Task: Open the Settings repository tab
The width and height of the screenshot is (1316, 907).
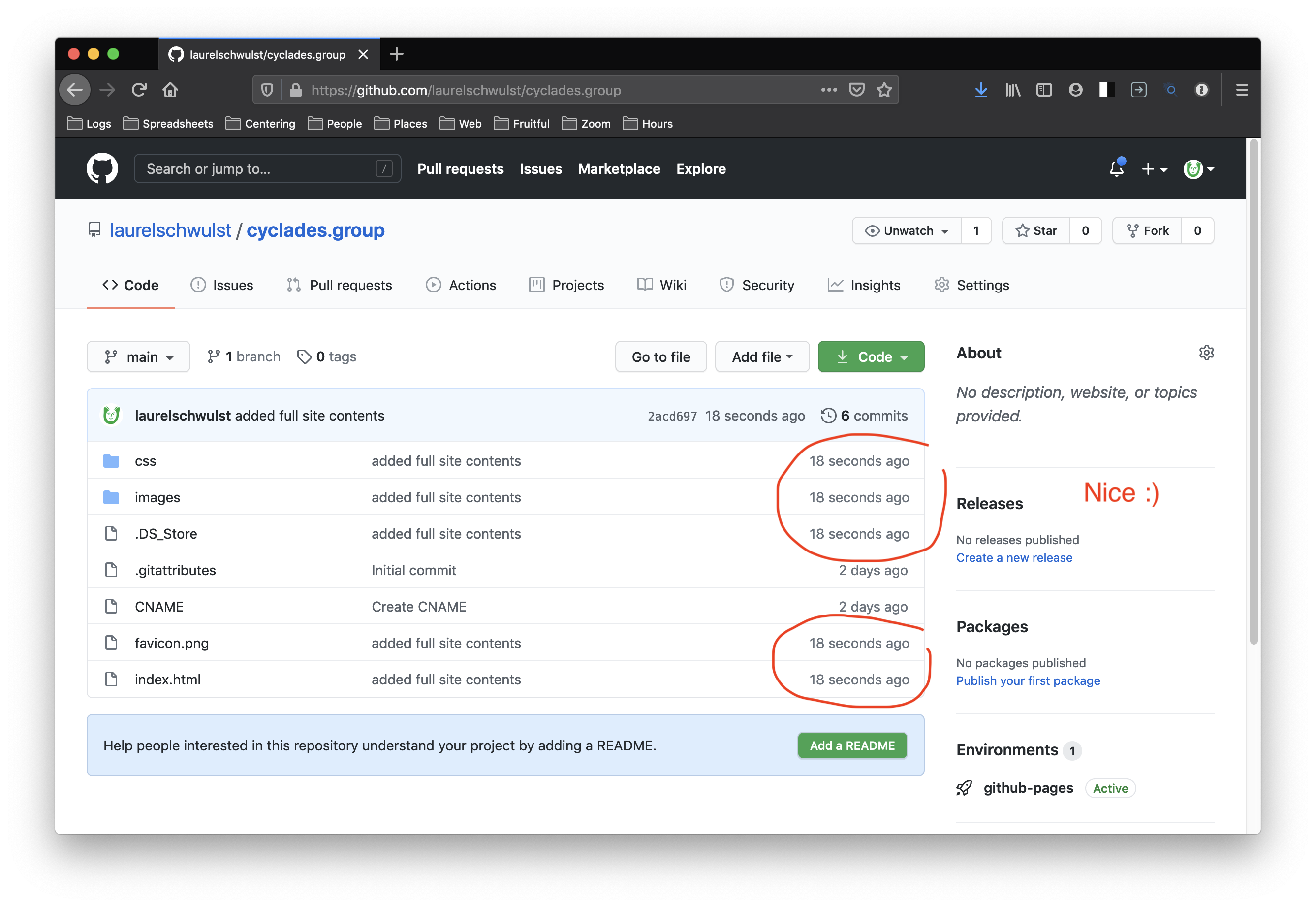Action: coord(972,285)
